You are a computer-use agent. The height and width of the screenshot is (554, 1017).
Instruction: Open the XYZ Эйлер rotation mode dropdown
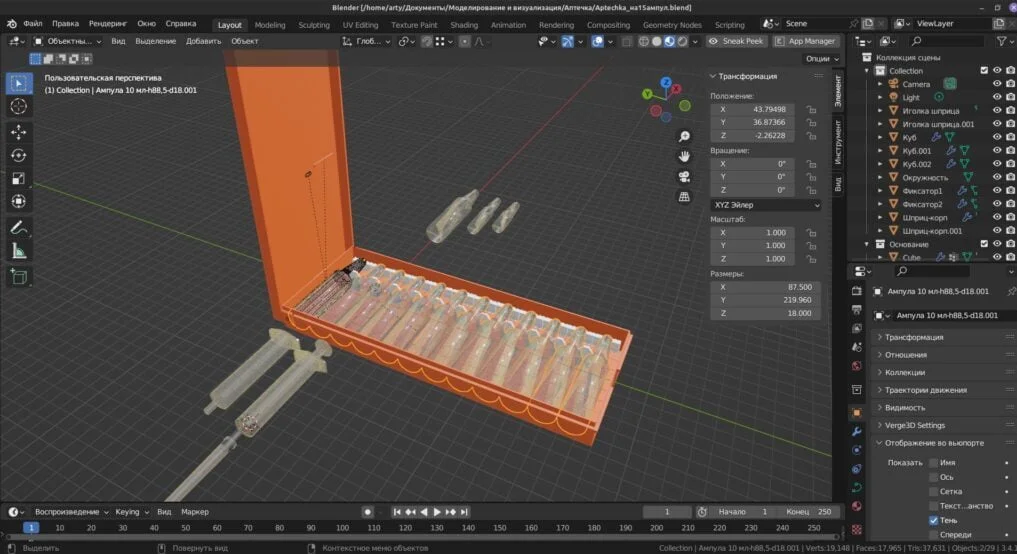point(766,205)
